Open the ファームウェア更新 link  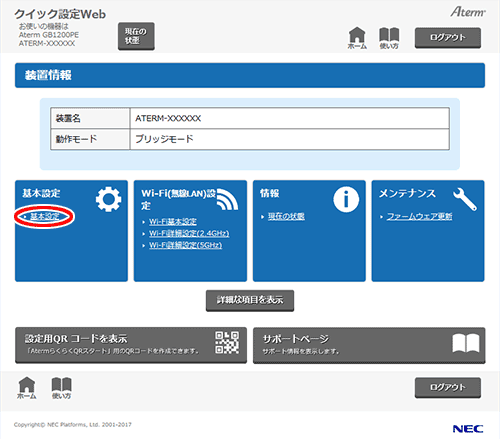point(419,216)
